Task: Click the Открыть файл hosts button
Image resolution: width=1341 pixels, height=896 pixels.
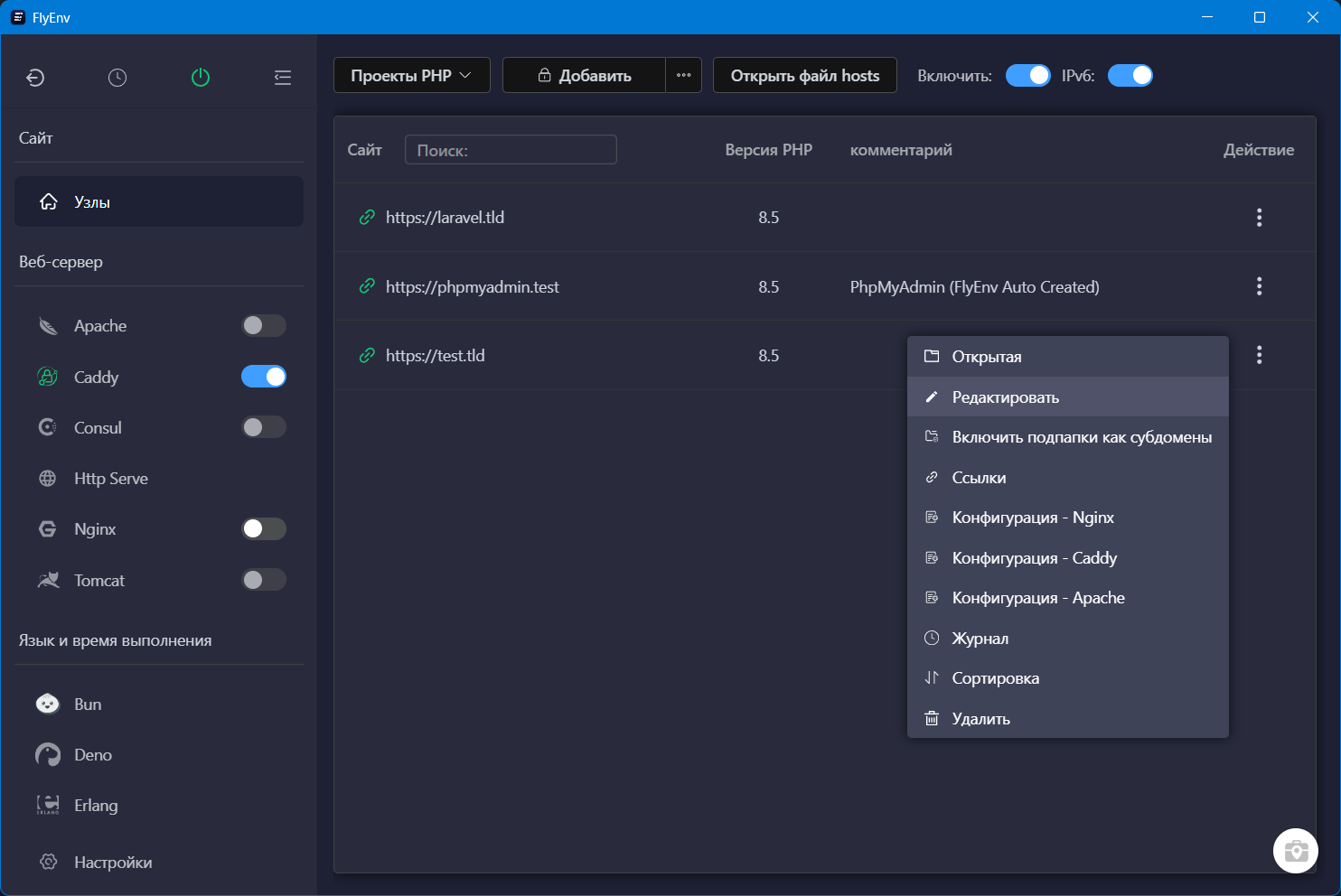Action: (804, 76)
